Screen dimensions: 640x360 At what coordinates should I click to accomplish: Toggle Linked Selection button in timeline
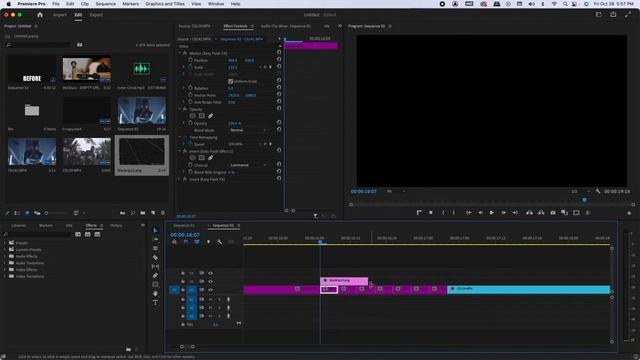pyautogui.click(x=197, y=242)
